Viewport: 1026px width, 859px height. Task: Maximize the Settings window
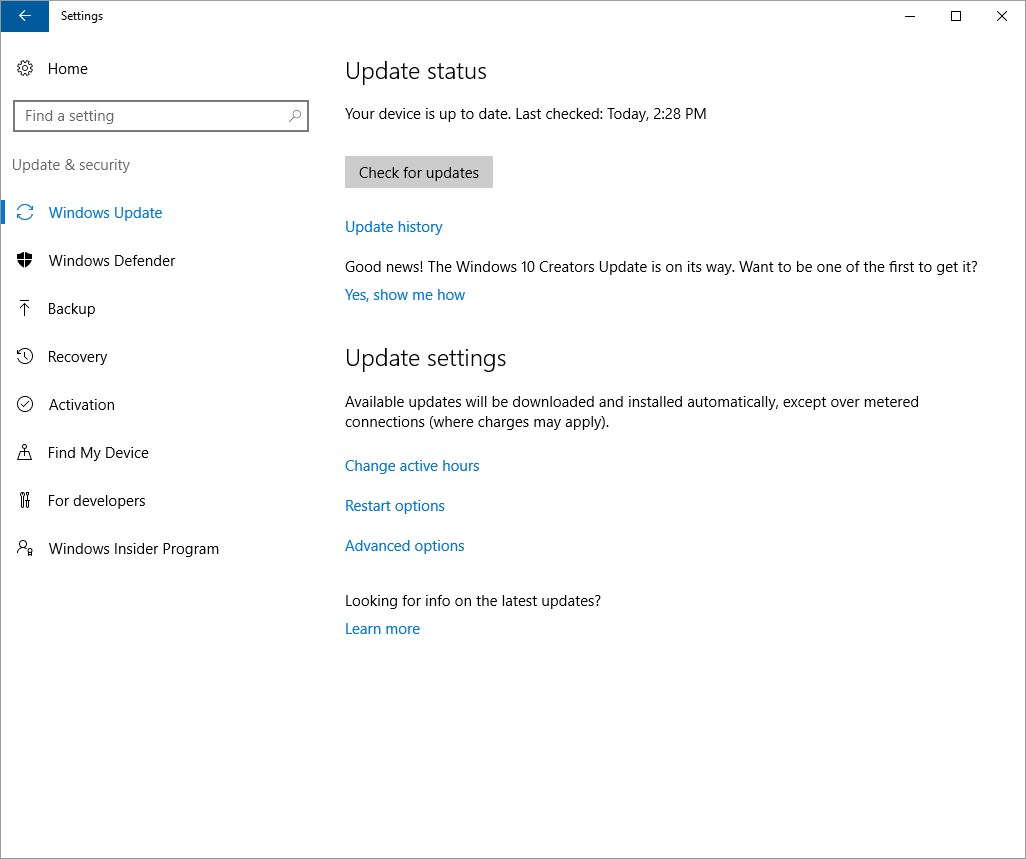[955, 16]
